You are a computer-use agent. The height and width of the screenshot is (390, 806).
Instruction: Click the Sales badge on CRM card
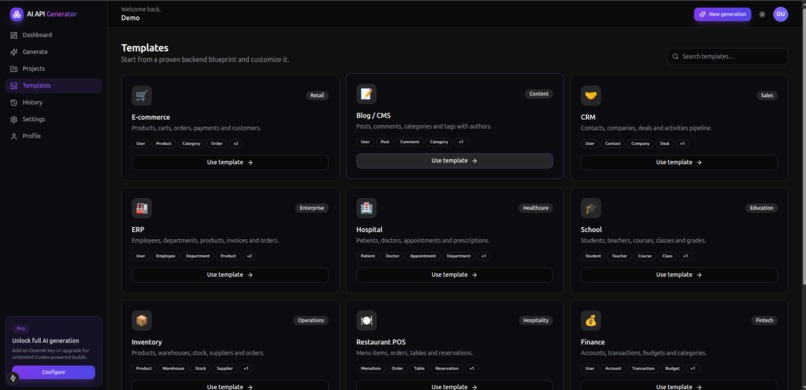point(767,96)
